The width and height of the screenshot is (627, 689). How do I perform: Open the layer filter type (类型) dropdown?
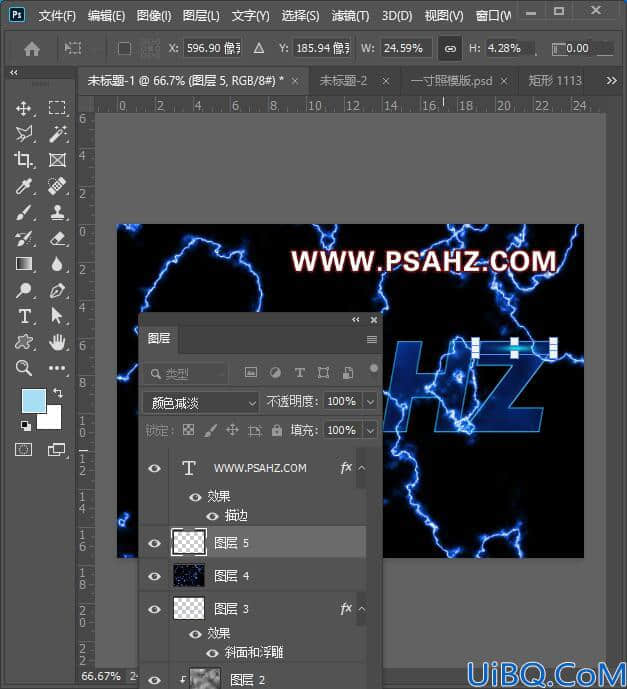185,374
